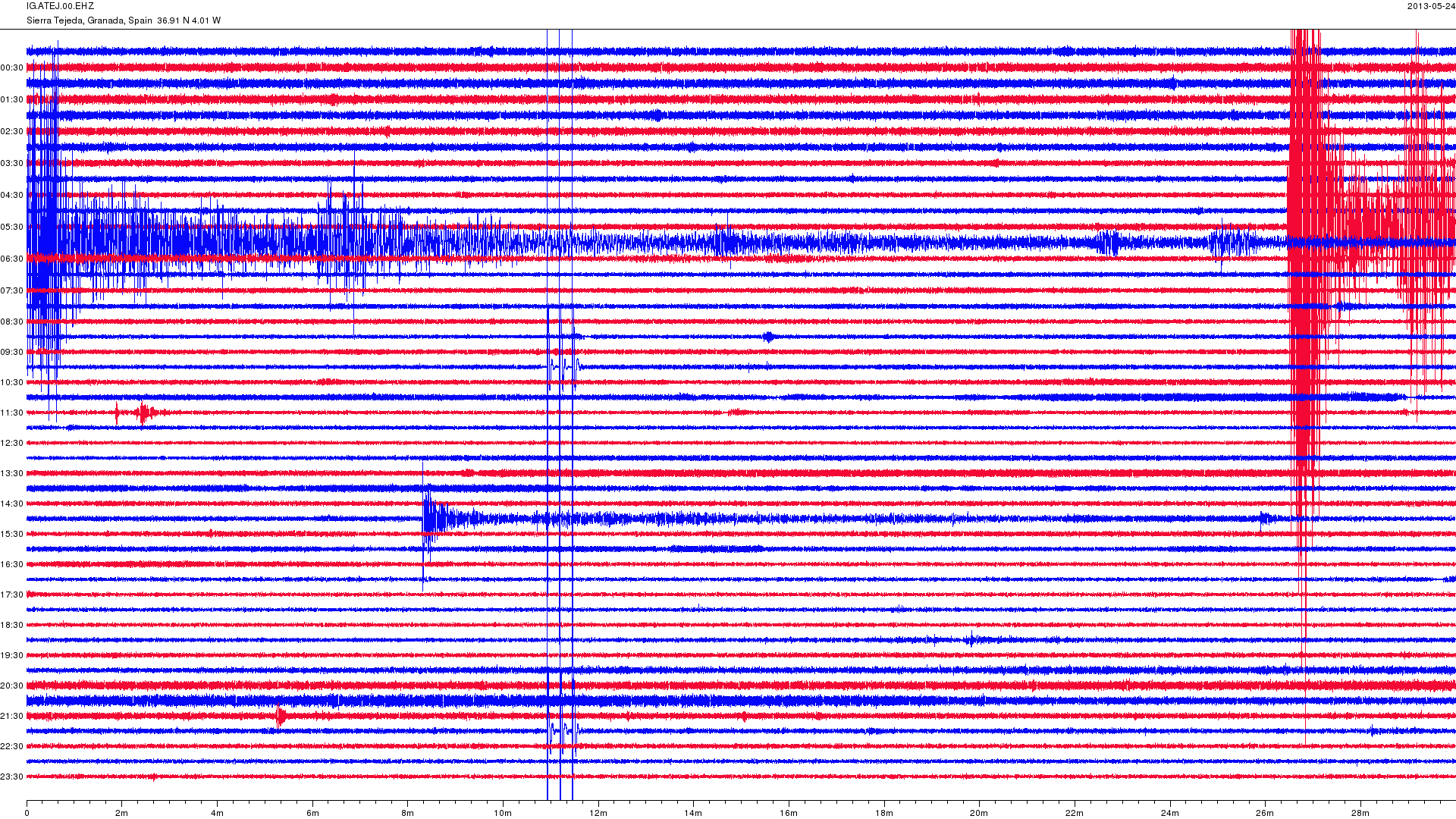Click the 0 minute axis tick label
This screenshot has width=1456, height=819.
27,814
